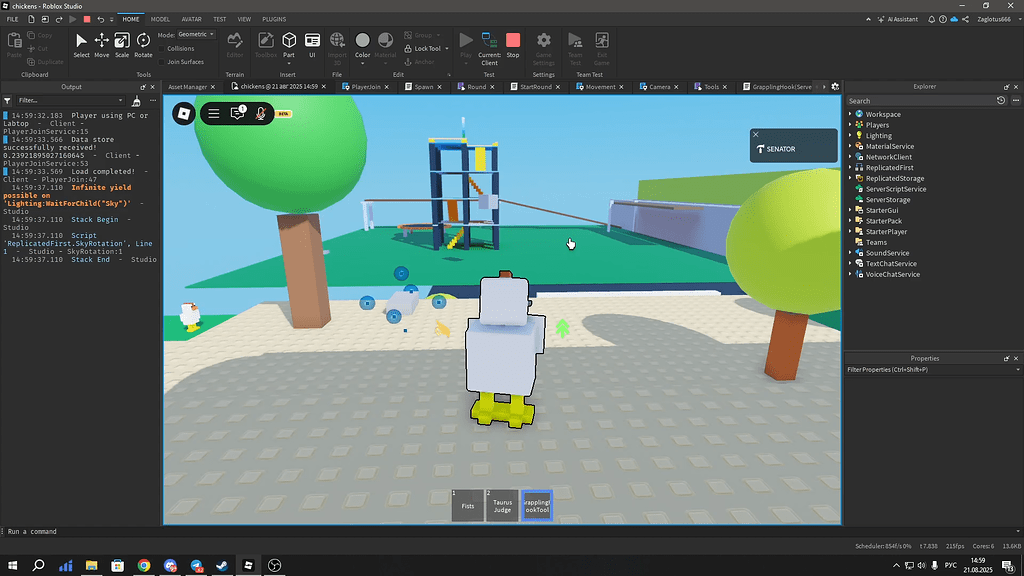1024x576 pixels.
Task: Click the Color paint icon
Action: click(363, 40)
